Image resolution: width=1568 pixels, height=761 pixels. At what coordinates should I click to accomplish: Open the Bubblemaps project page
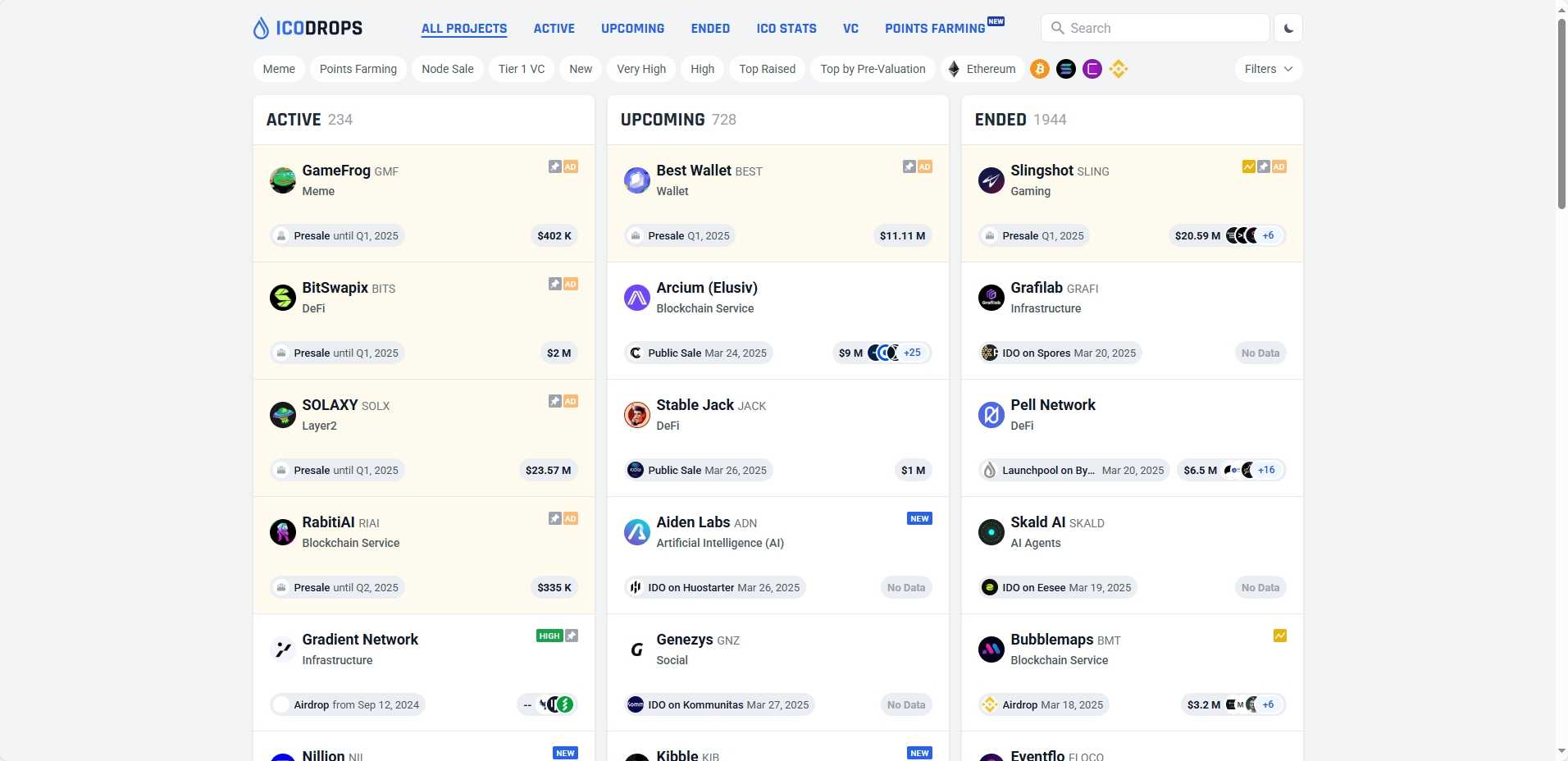(x=1052, y=640)
